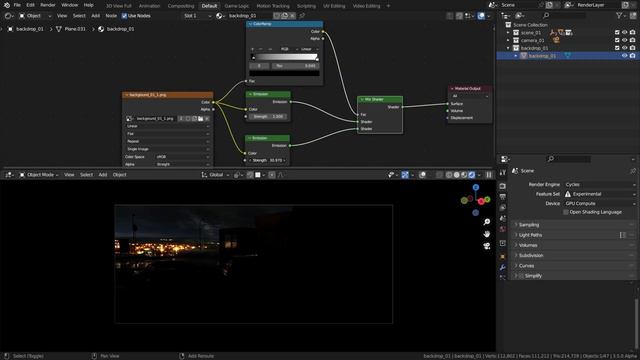Open the Edit menu
Image resolution: width=640 pixels, height=360 pixels.
(x=30, y=5)
